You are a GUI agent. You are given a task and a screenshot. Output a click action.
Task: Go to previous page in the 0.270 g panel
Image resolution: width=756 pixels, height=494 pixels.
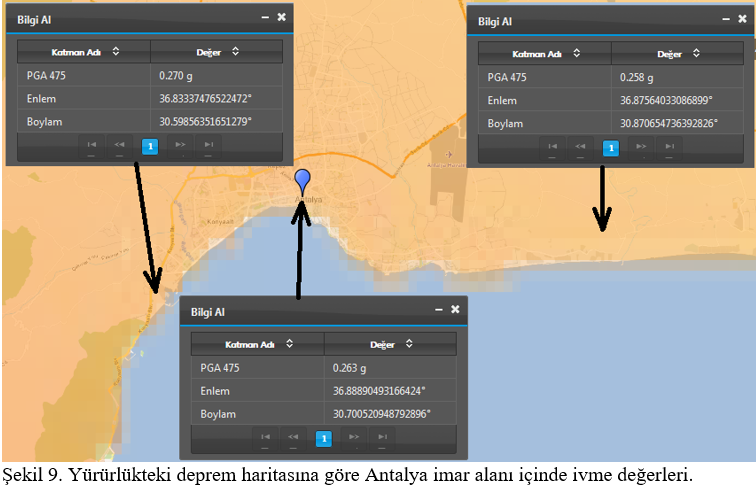point(119,145)
